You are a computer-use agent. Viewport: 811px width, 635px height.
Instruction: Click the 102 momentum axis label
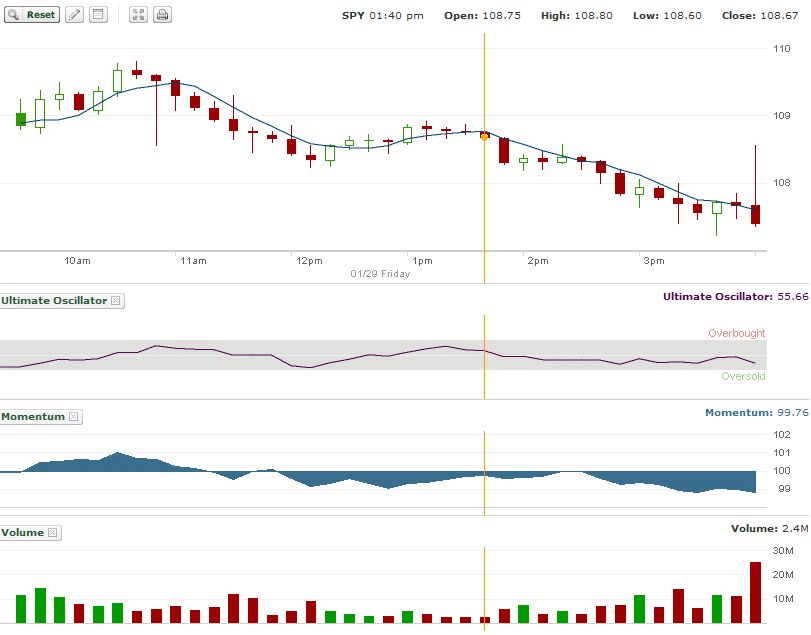click(x=782, y=434)
